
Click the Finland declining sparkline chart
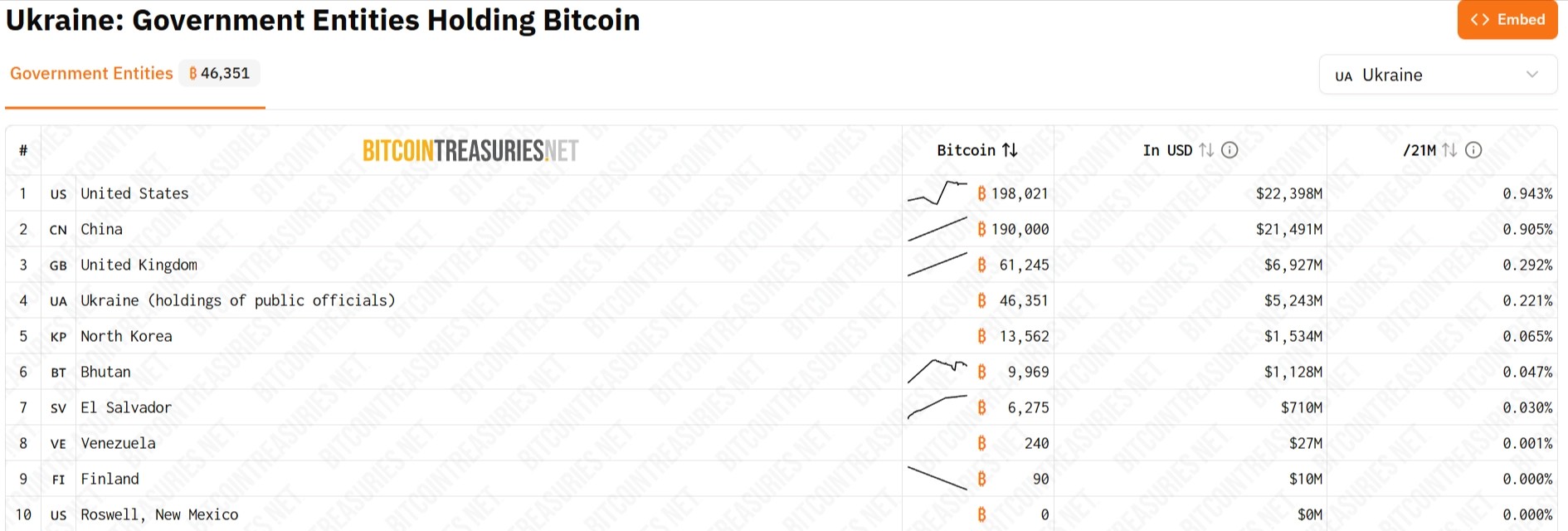(937, 478)
